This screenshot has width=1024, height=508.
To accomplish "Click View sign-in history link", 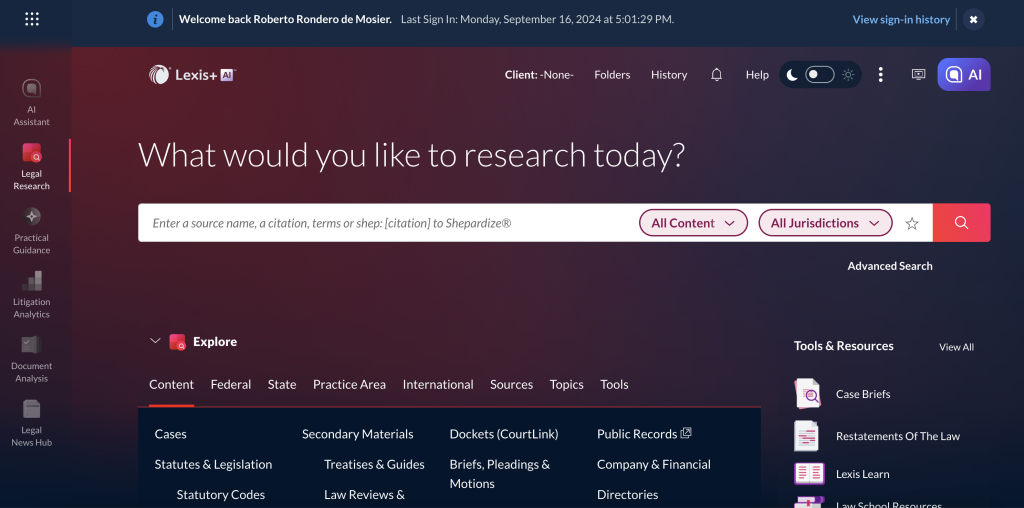I will point(901,19).
